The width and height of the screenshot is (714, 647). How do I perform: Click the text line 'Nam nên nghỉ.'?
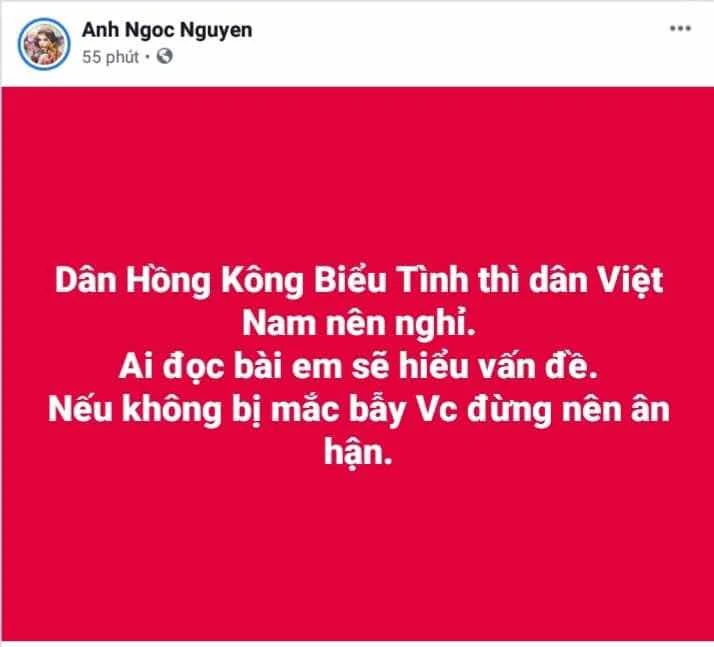pyautogui.click(x=358, y=324)
